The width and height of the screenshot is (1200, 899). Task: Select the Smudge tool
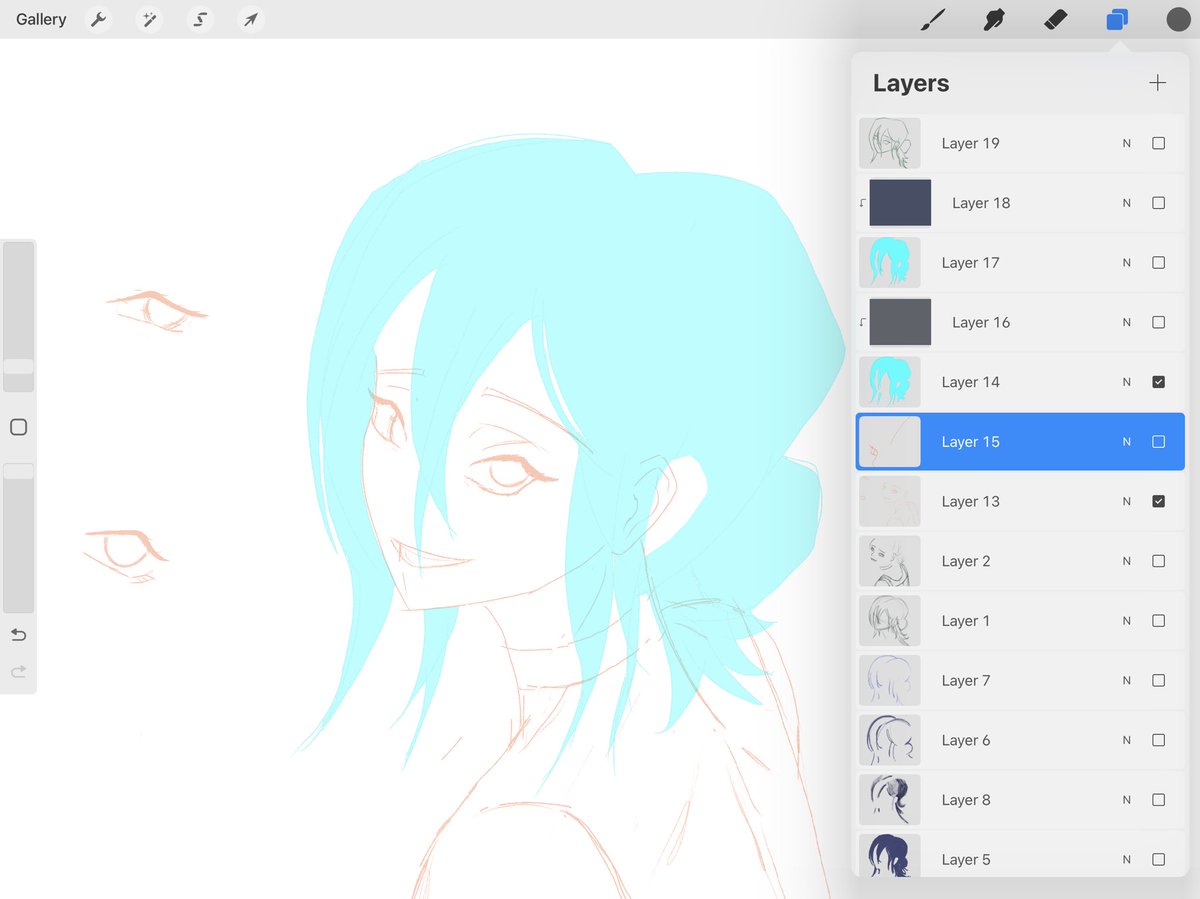click(x=994, y=19)
